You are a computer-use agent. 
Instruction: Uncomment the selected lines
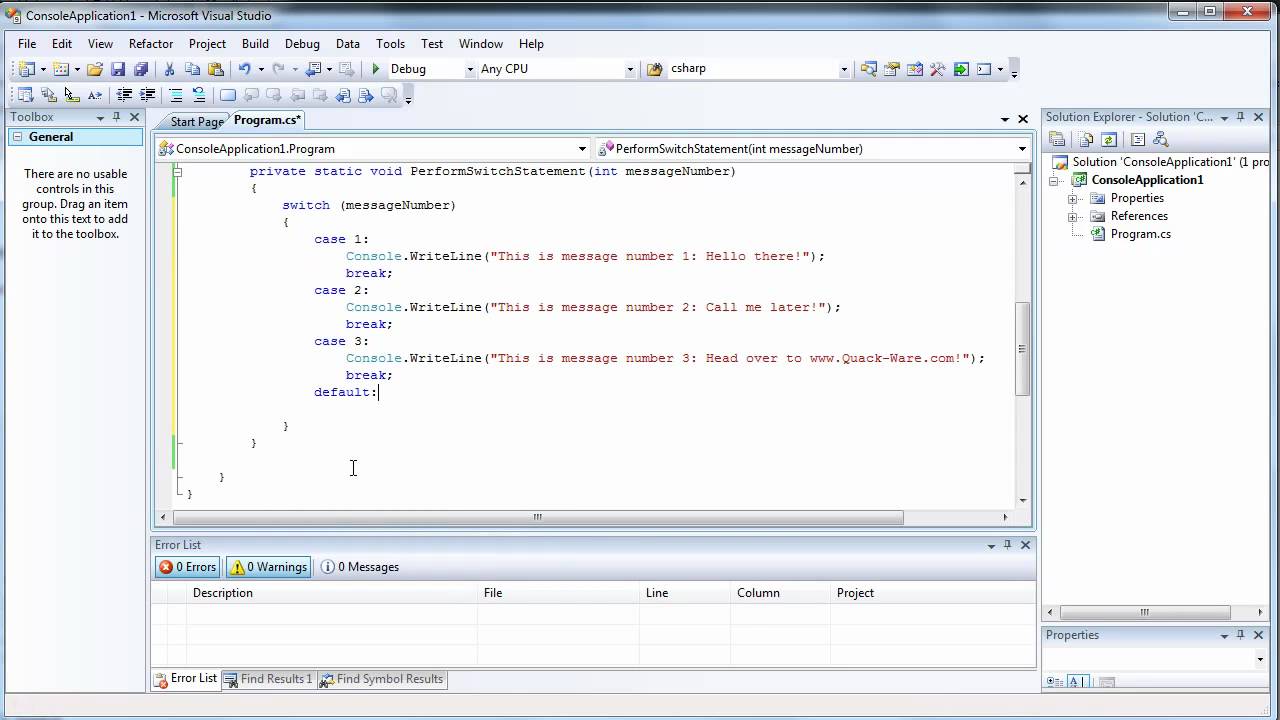(199, 95)
